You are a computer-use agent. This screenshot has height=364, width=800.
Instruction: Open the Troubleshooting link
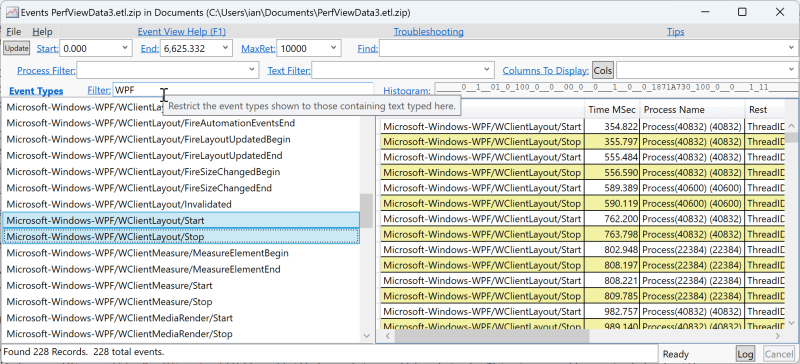(429, 32)
